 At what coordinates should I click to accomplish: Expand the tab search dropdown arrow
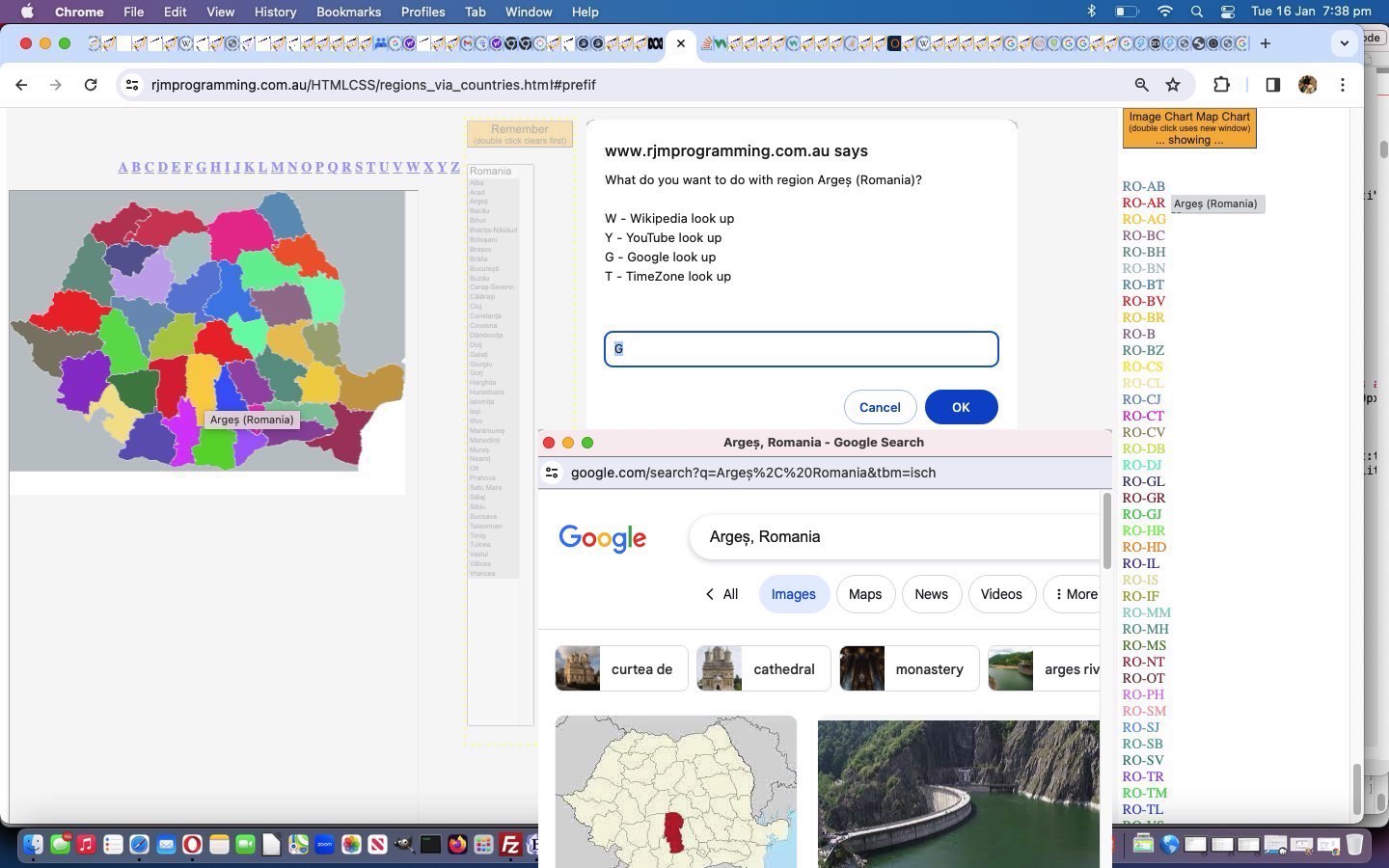pos(1345,43)
